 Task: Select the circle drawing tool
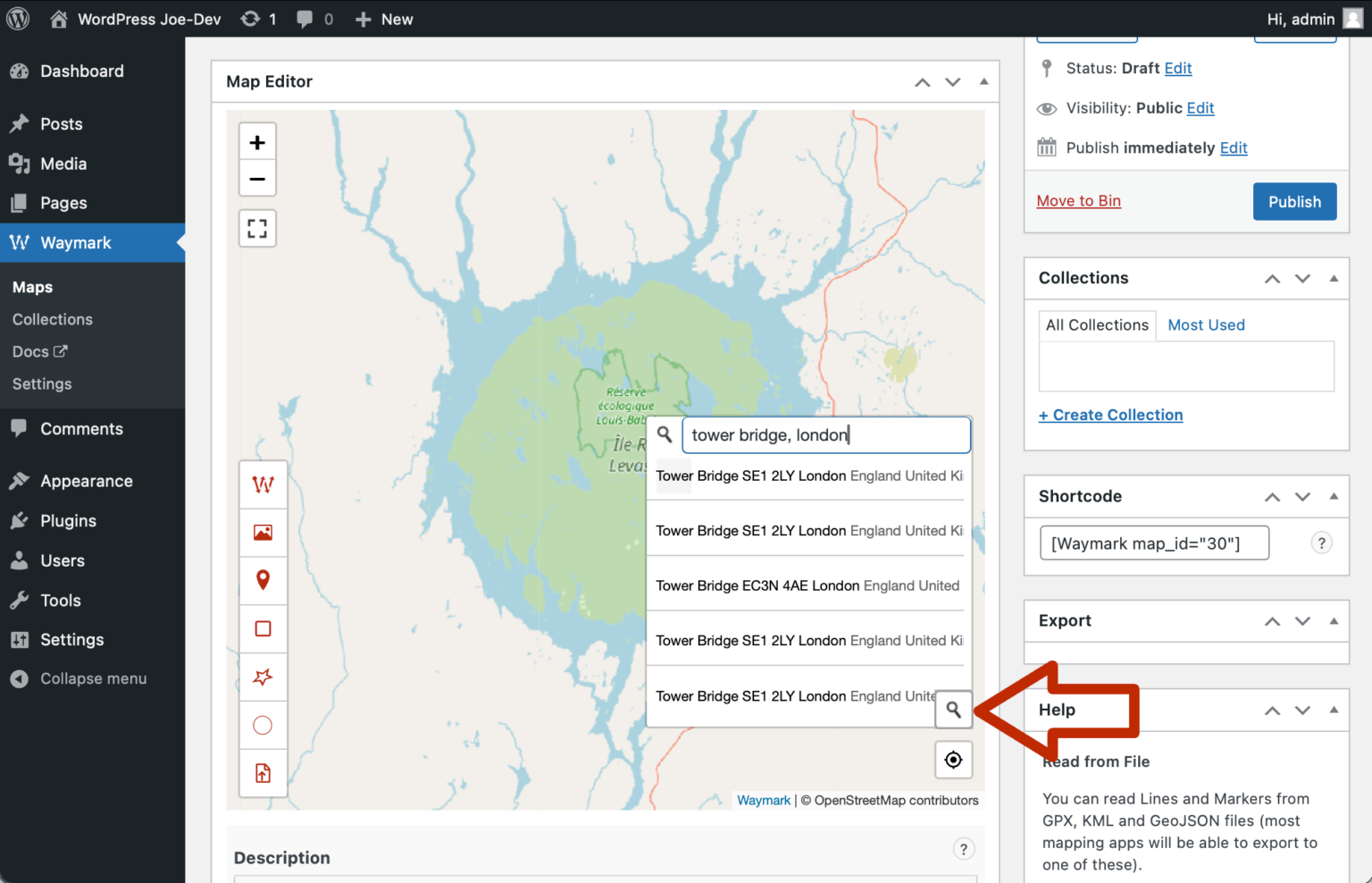(x=263, y=725)
